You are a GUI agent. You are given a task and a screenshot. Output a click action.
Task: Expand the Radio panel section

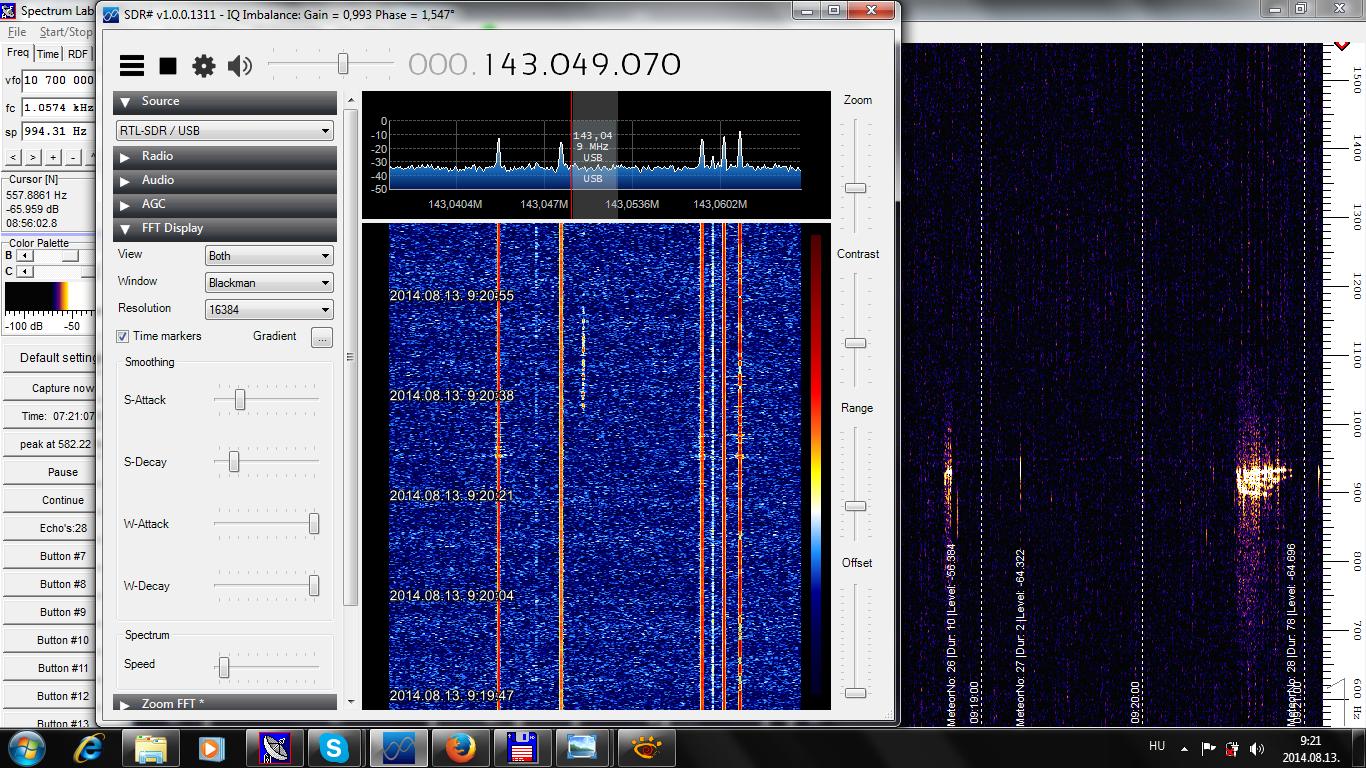pyautogui.click(x=225, y=157)
